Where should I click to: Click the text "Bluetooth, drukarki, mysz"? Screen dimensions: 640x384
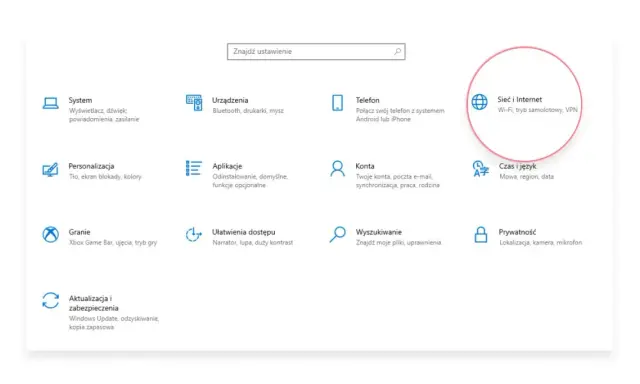click(248, 111)
